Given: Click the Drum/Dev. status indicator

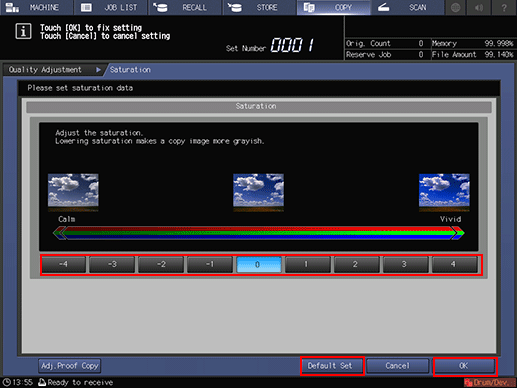Looking at the screenshot, I should click(489, 382).
